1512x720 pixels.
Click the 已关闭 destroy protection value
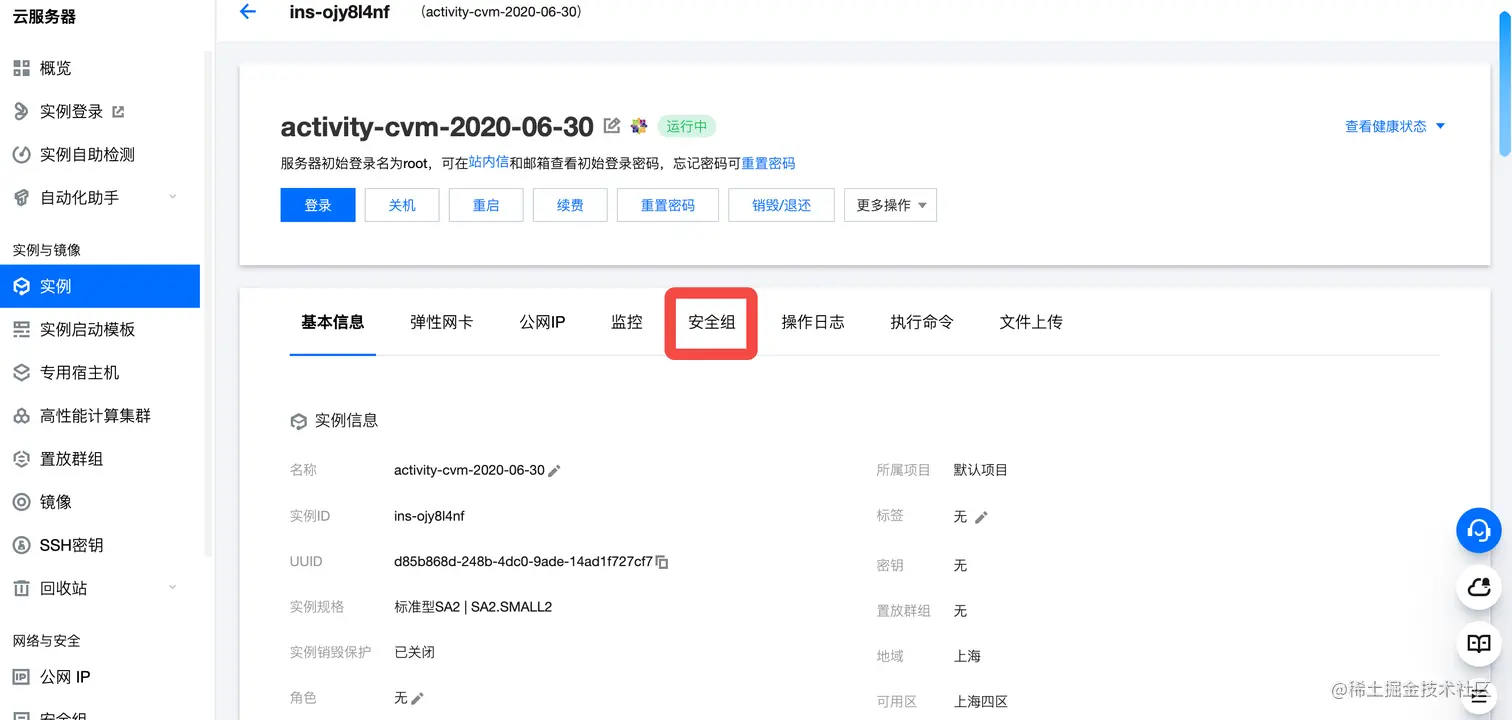pyautogui.click(x=414, y=652)
